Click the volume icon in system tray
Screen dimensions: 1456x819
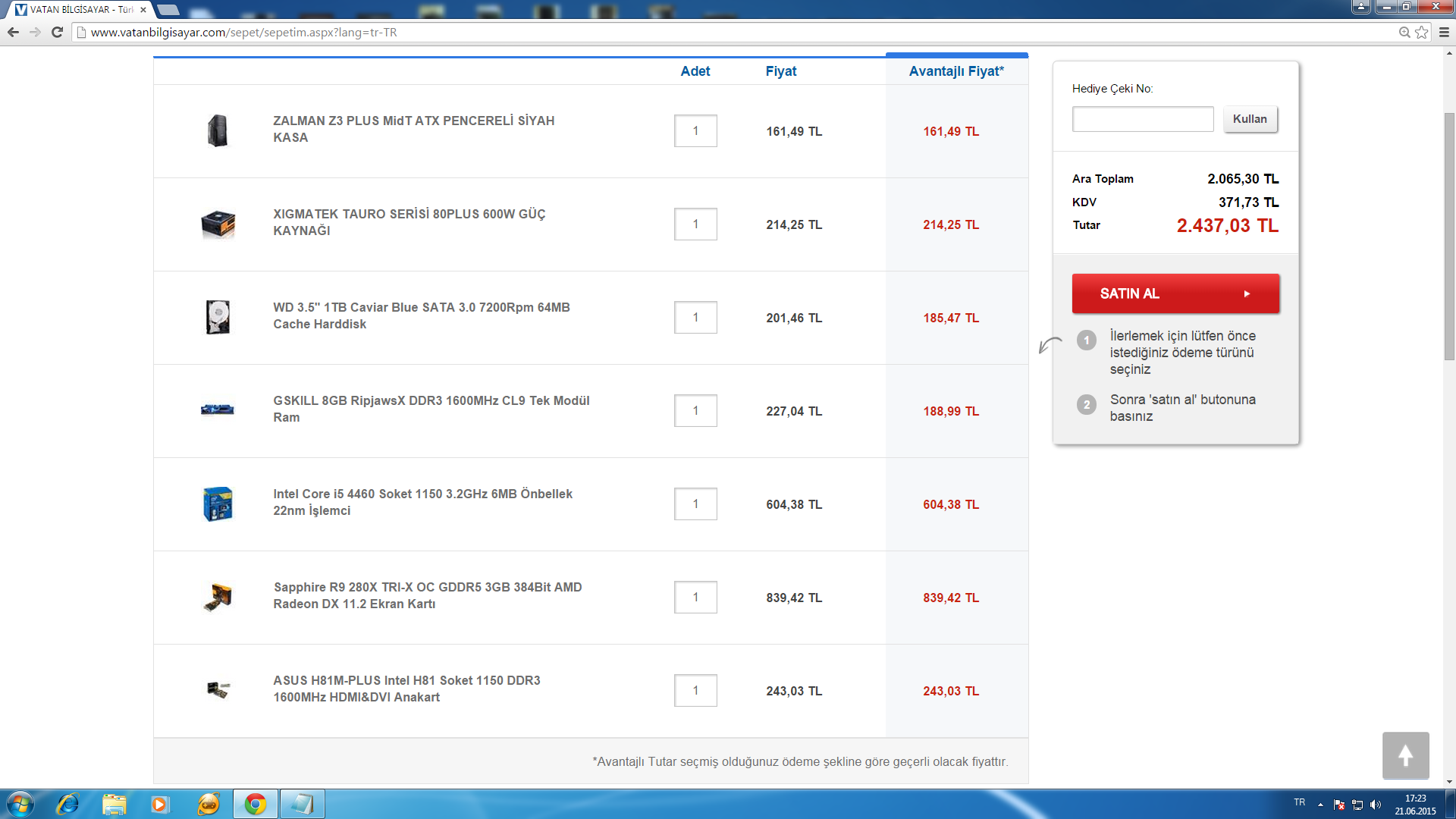tap(1376, 805)
